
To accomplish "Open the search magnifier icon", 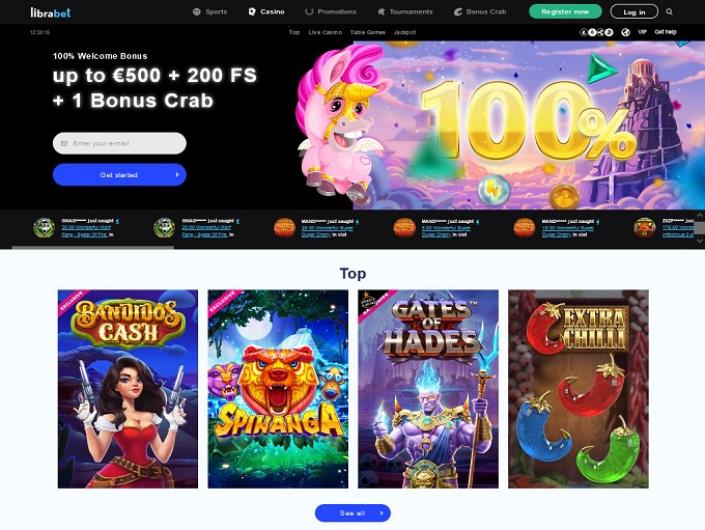I will (669, 12).
